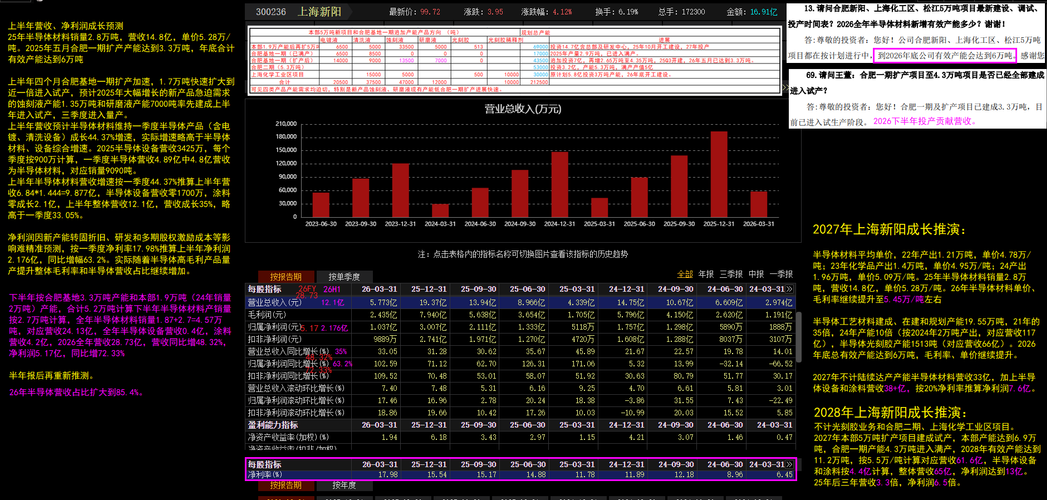This screenshot has width=1047, height=500.
Task: Click the 最新价 value 99.72
Action: [x=431, y=12]
